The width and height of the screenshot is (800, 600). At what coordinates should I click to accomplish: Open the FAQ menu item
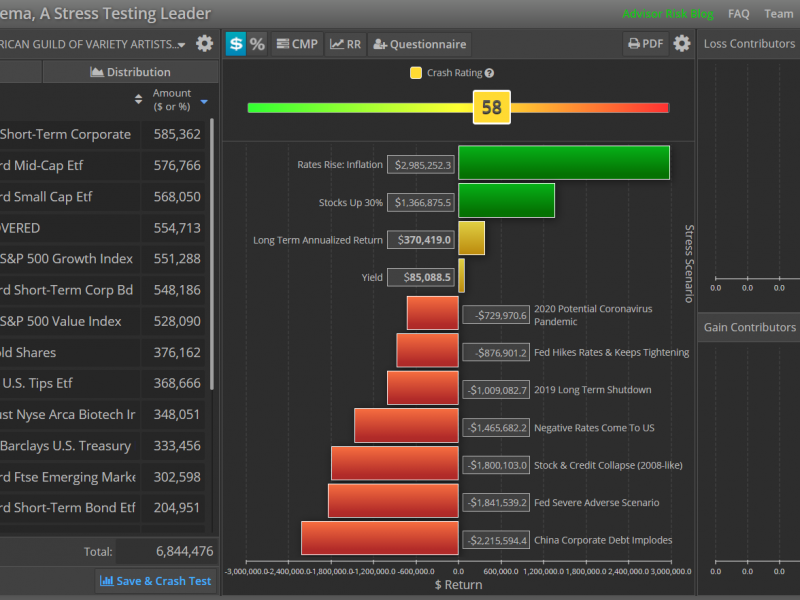click(x=738, y=14)
